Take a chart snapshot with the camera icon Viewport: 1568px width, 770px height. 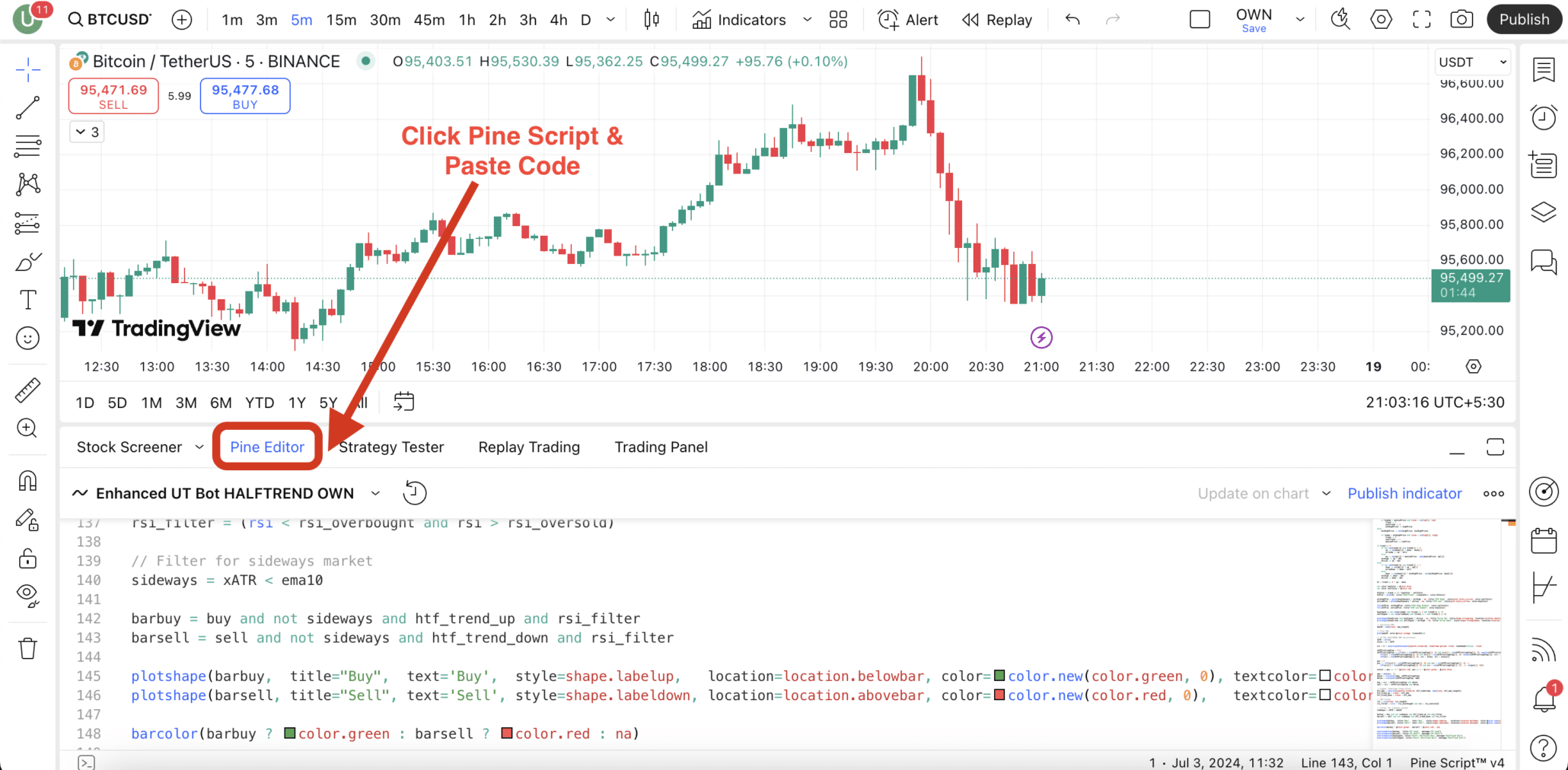click(x=1461, y=19)
